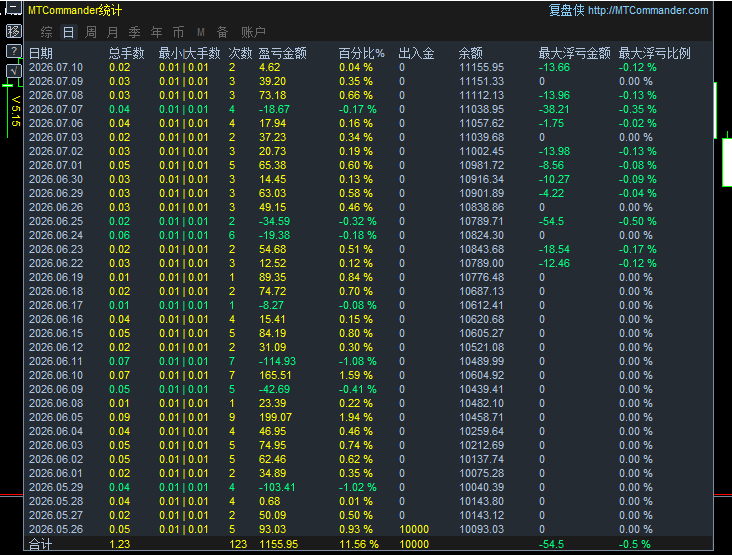Open the 币 currency tab
Viewport: 732px width, 555px height.
point(178,32)
